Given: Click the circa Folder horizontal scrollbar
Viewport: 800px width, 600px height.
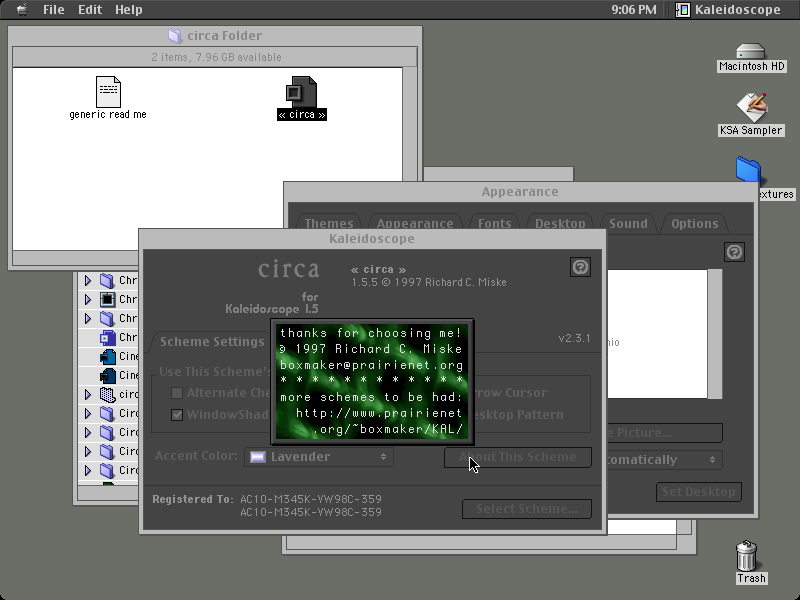Looking at the screenshot, I should 77,258.
